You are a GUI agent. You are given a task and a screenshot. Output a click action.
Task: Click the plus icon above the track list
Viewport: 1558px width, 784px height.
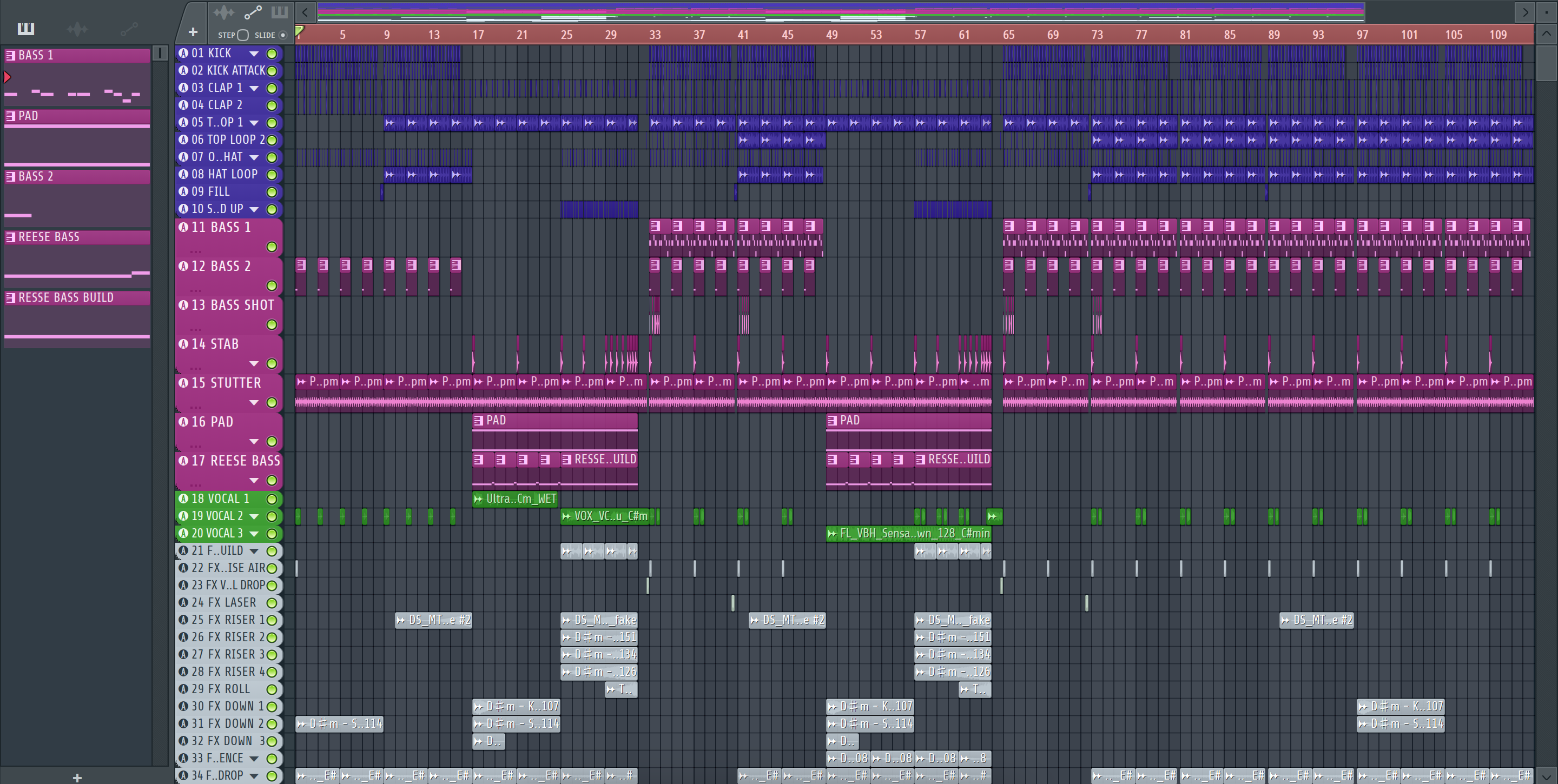tap(193, 32)
